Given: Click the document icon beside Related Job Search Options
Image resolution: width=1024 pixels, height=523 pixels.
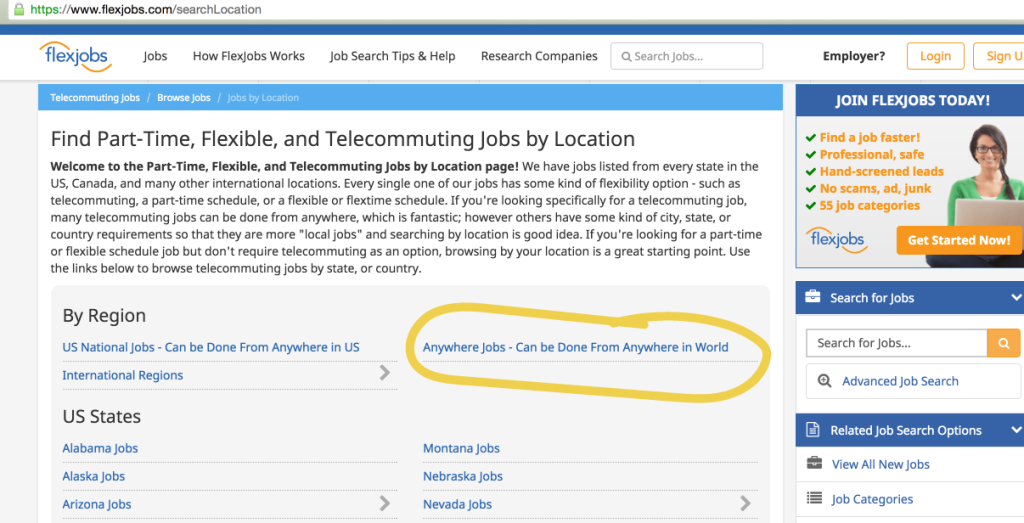Looking at the screenshot, I should pos(812,430).
